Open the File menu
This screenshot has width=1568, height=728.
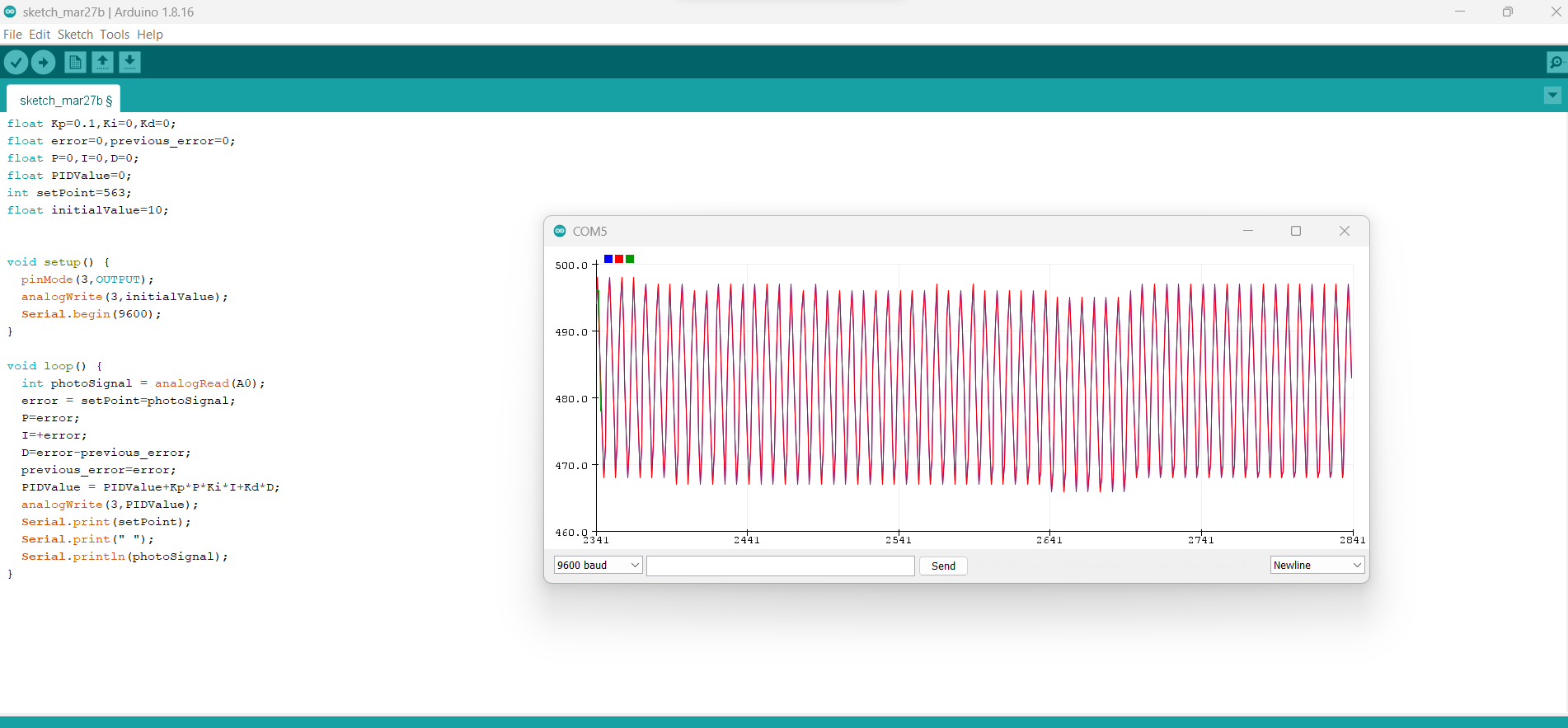tap(12, 35)
